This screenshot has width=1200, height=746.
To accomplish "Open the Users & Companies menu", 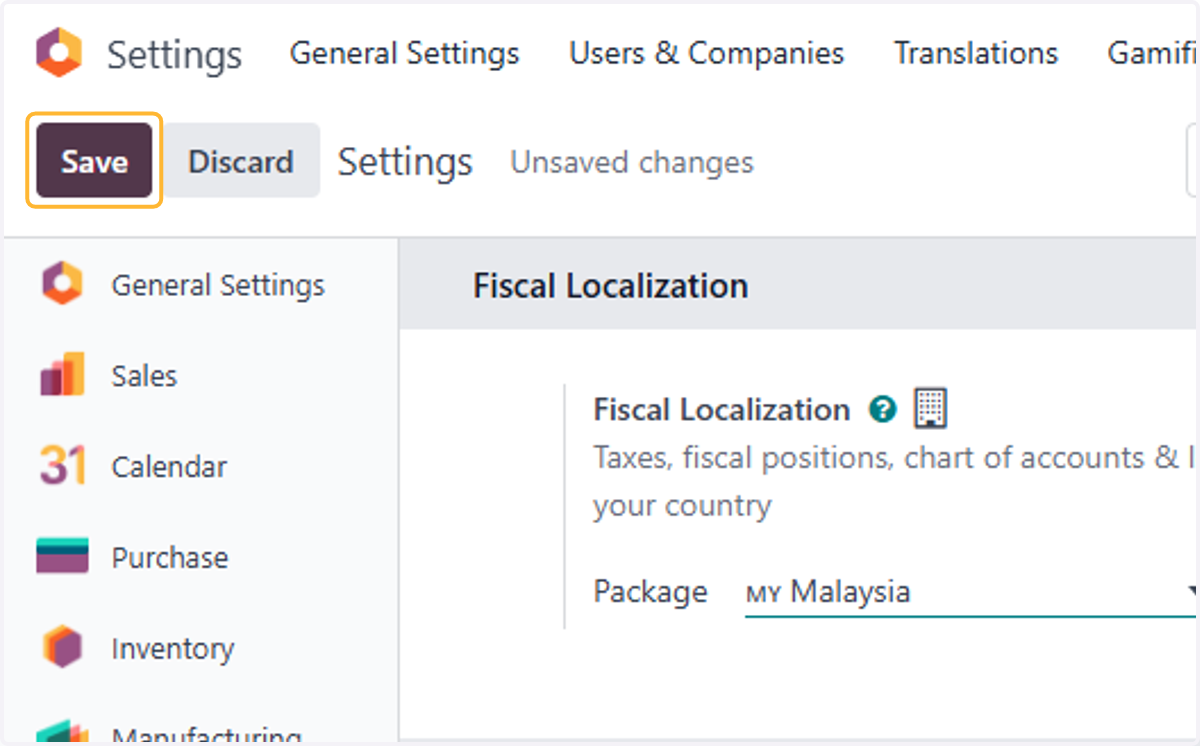I will click(x=707, y=53).
